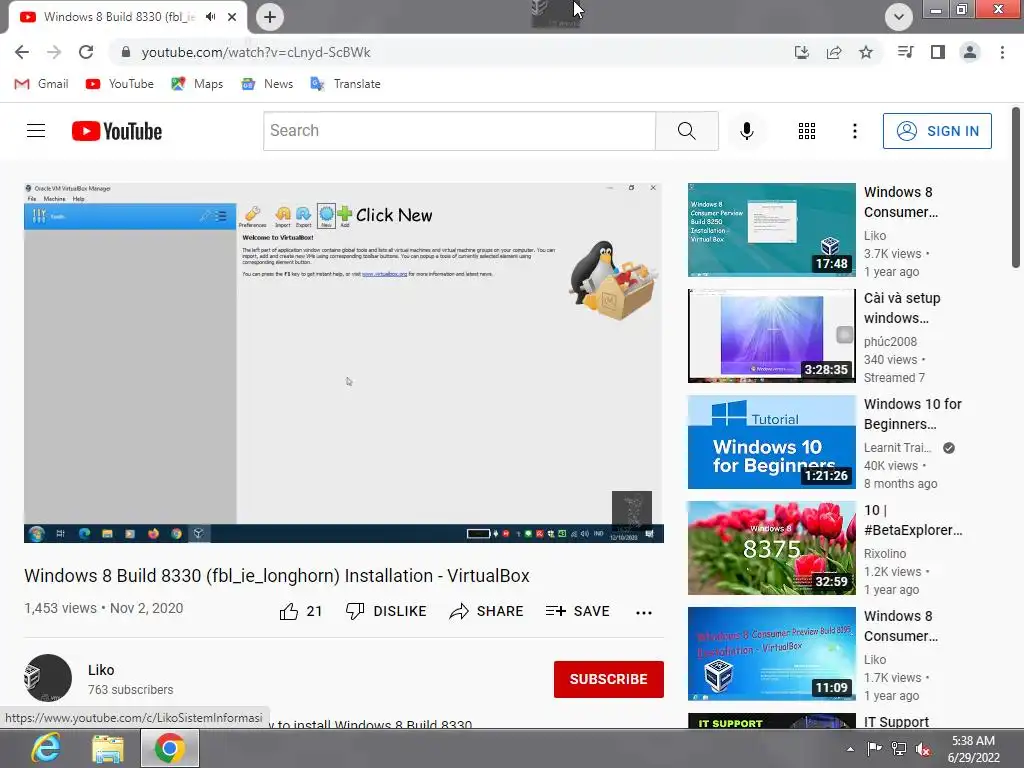Open the News bookmark
Screen dimensions: 1024x768
pyautogui.click(x=266, y=84)
